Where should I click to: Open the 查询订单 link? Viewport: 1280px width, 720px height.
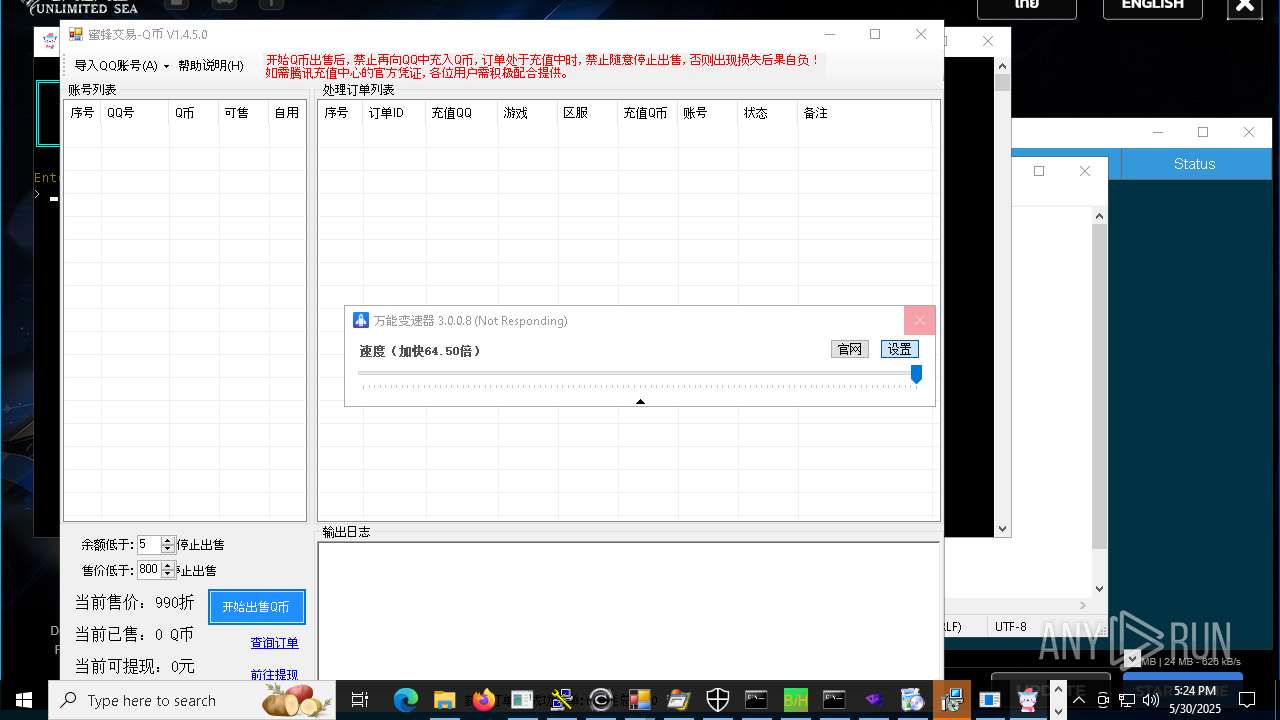pos(274,643)
